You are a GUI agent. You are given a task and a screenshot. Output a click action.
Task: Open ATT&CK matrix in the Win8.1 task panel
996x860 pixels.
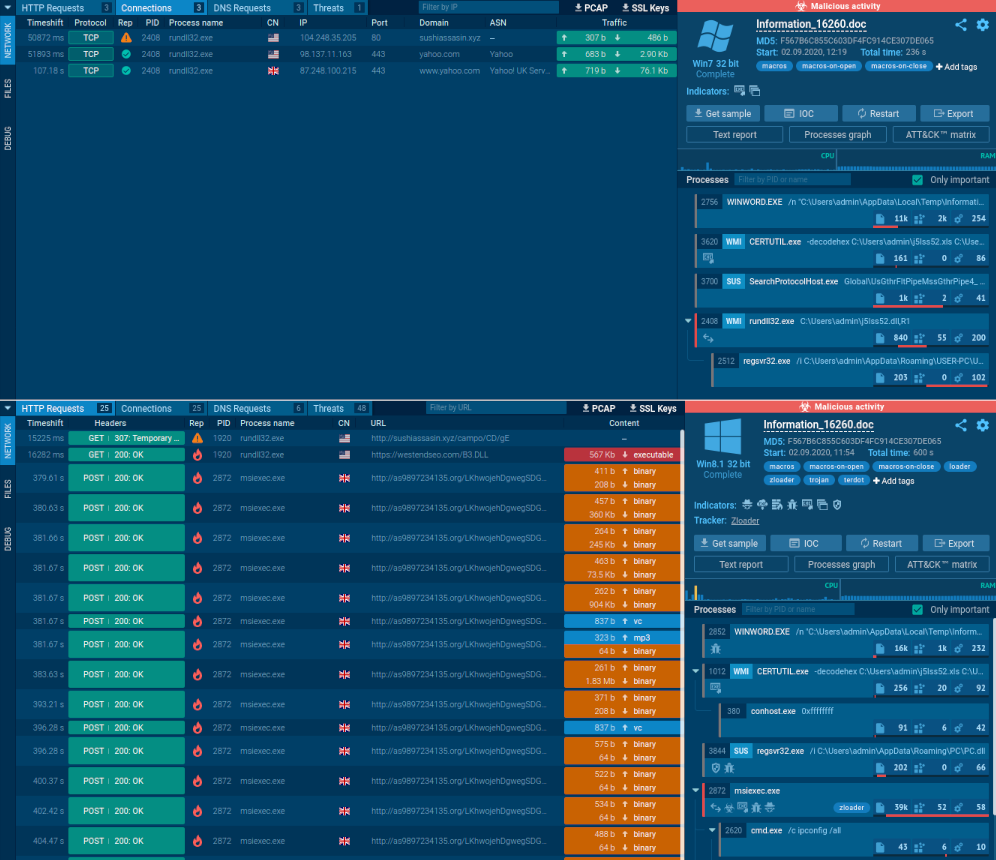pos(942,564)
